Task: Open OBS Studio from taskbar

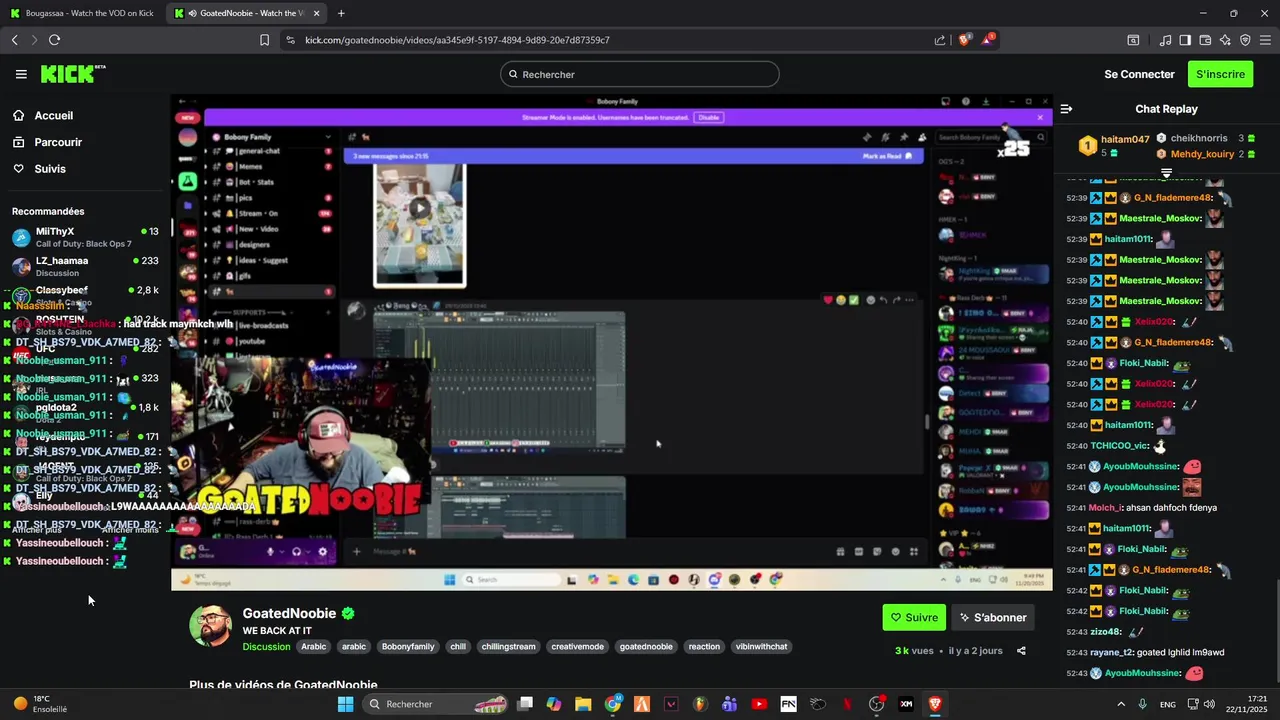Action: point(876,704)
